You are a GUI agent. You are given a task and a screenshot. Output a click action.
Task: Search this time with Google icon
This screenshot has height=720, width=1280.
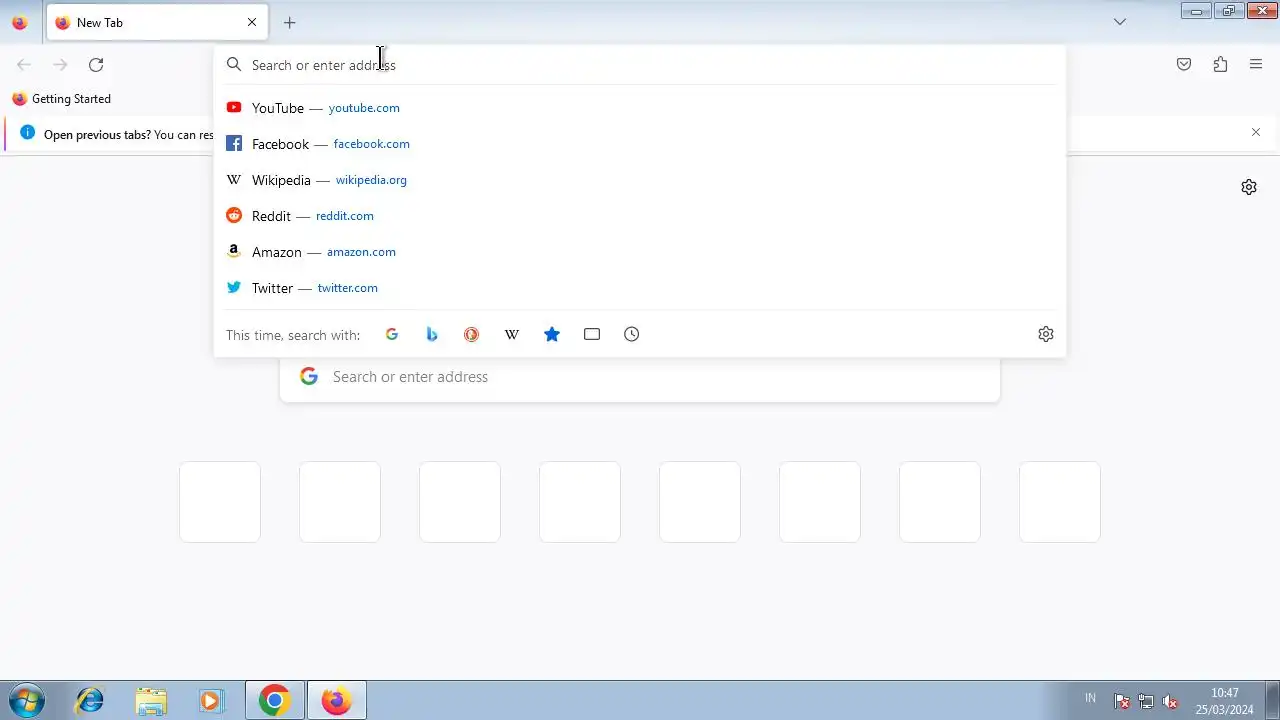click(x=392, y=335)
